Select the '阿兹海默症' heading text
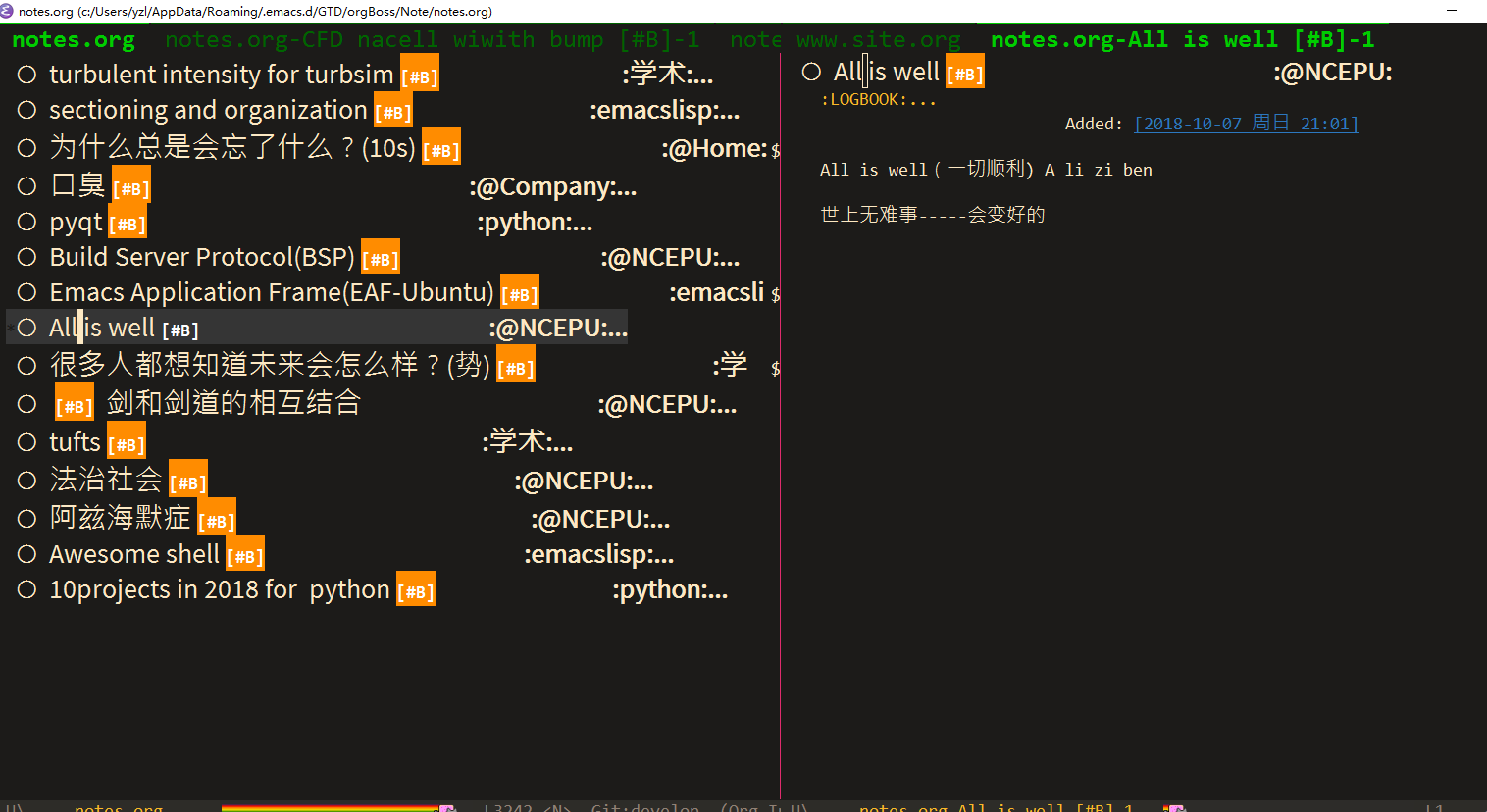The width and height of the screenshot is (1487, 812). click(x=121, y=518)
